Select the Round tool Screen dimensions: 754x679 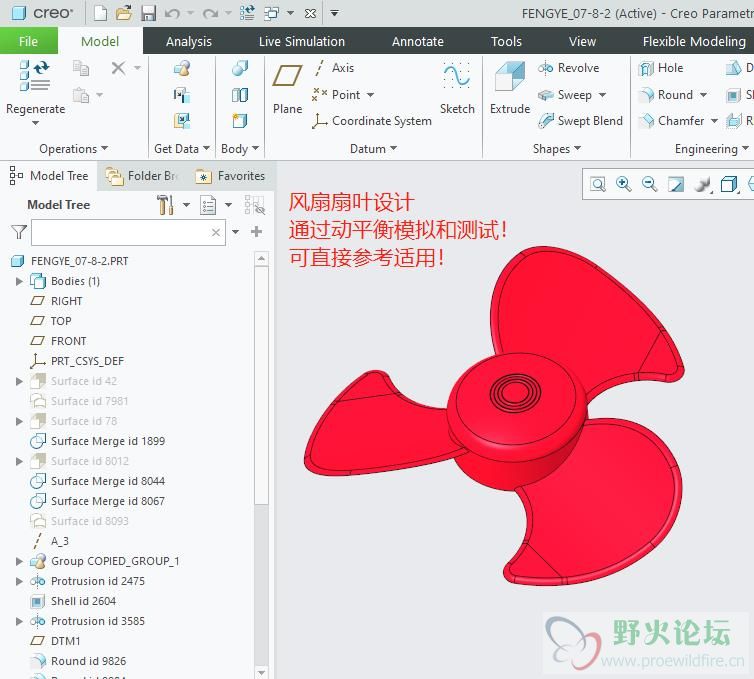[666, 95]
